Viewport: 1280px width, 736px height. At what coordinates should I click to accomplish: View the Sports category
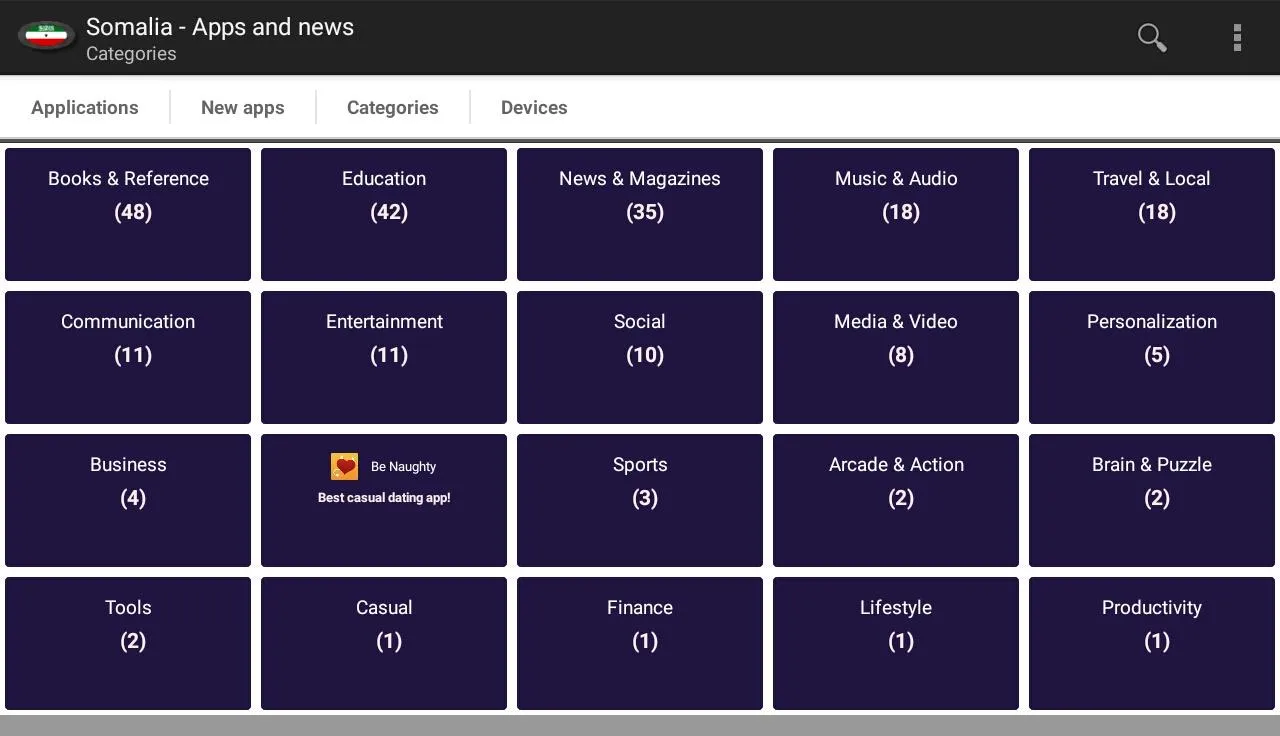[x=640, y=501]
